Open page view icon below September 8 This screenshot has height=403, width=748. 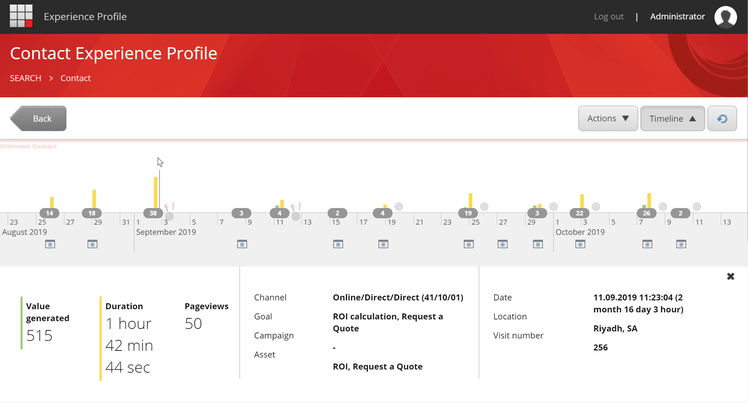coord(242,244)
